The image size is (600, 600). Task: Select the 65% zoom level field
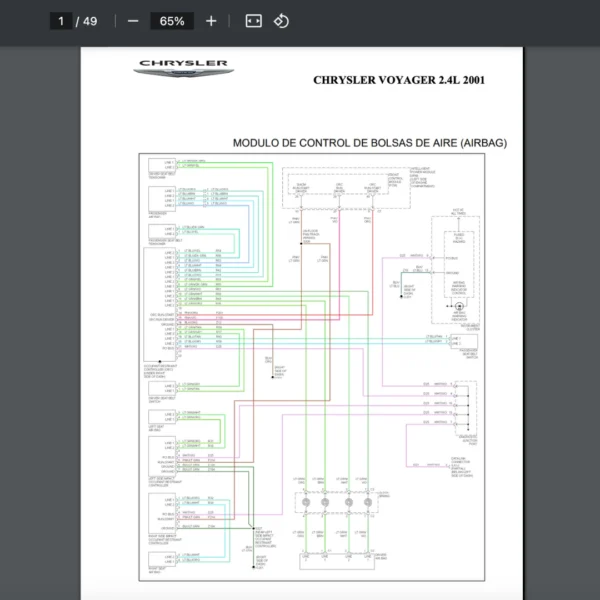pyautogui.click(x=172, y=21)
